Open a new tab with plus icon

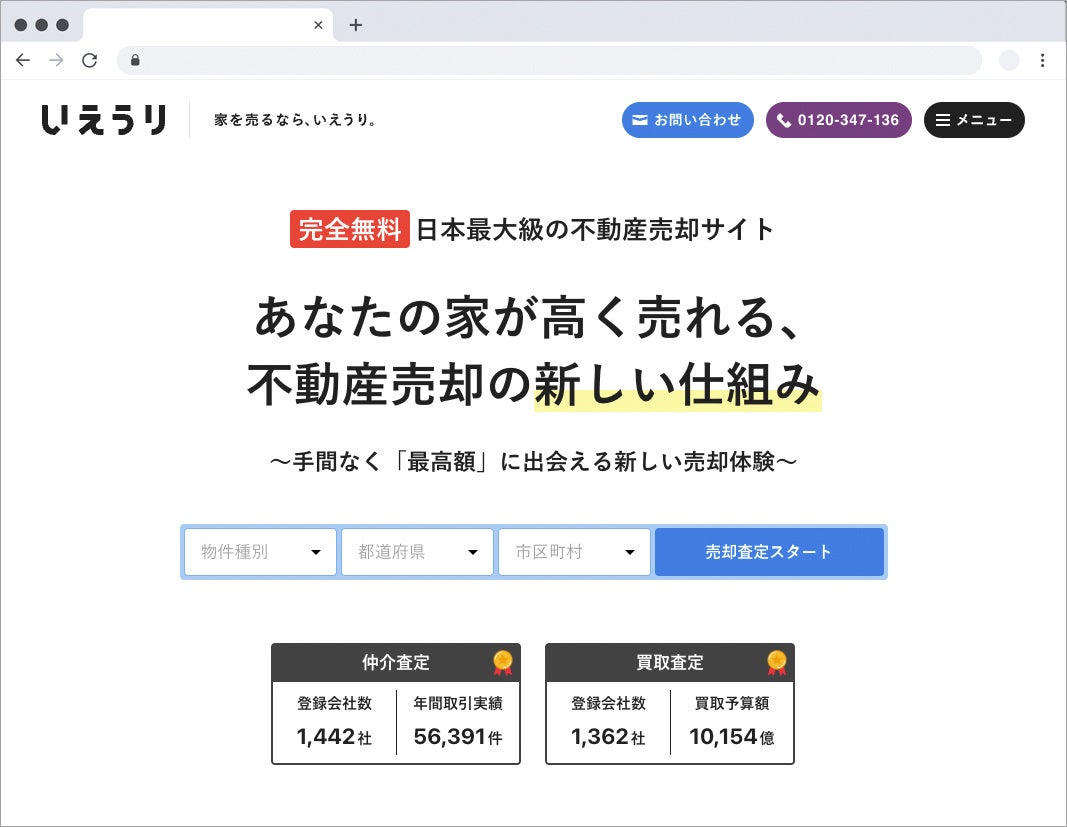pos(356,25)
